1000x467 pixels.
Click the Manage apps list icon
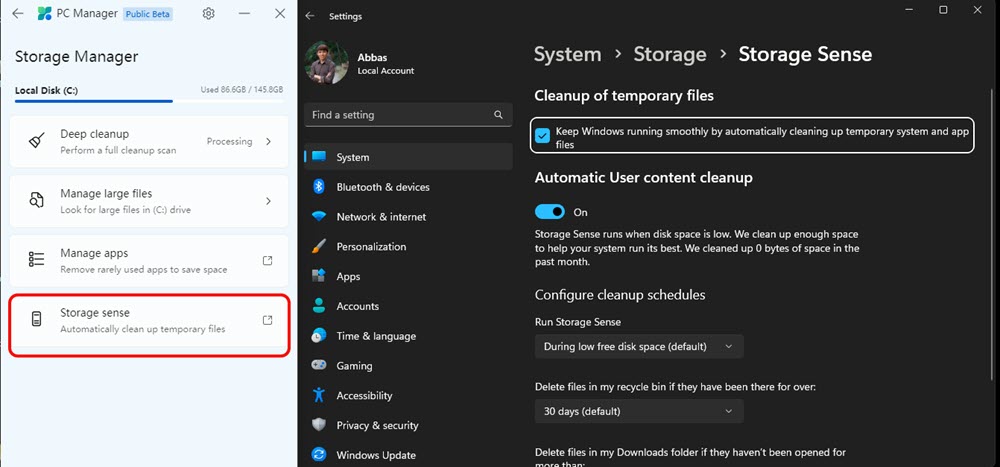(36, 260)
